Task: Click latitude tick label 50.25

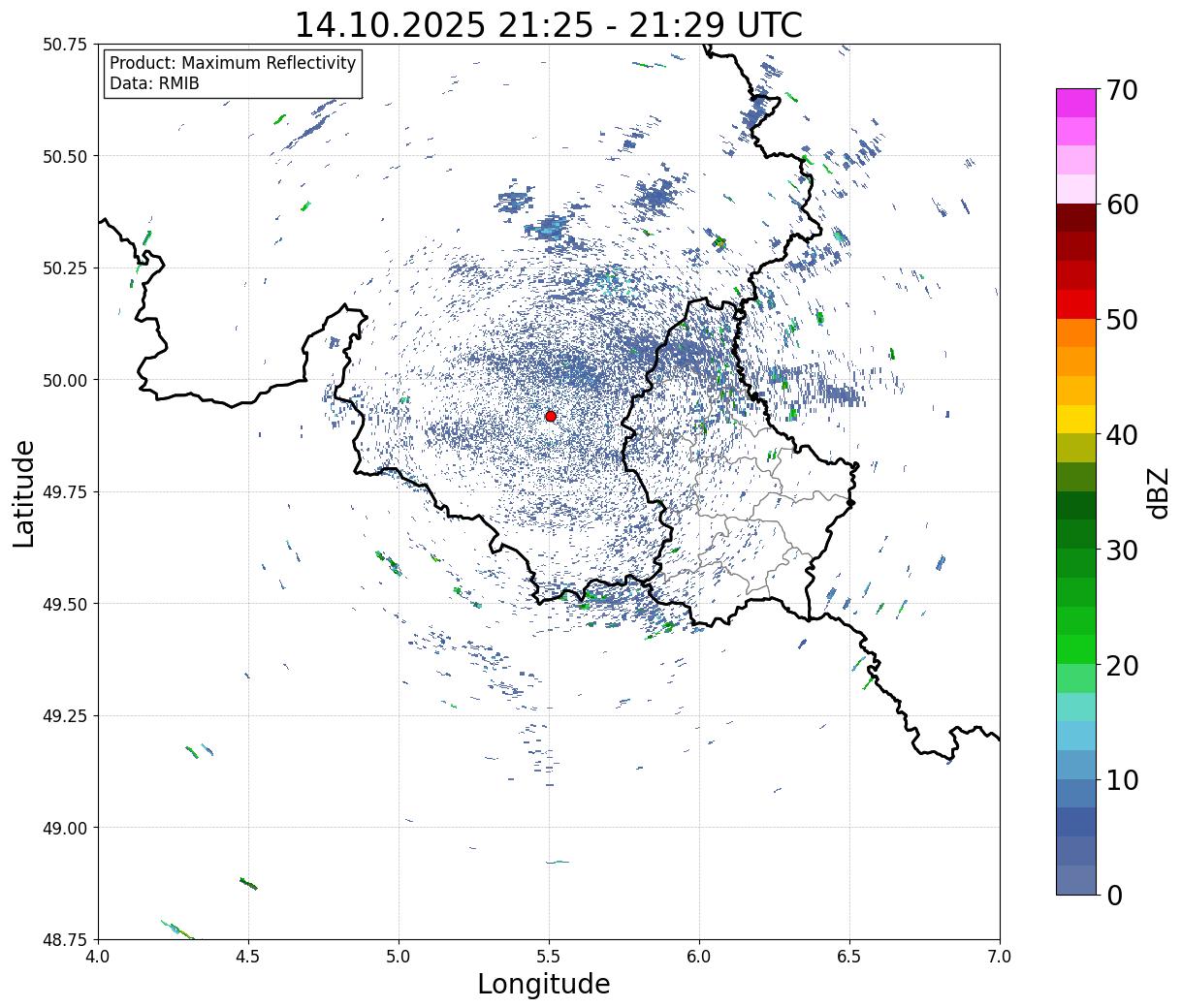Action: coord(65,268)
